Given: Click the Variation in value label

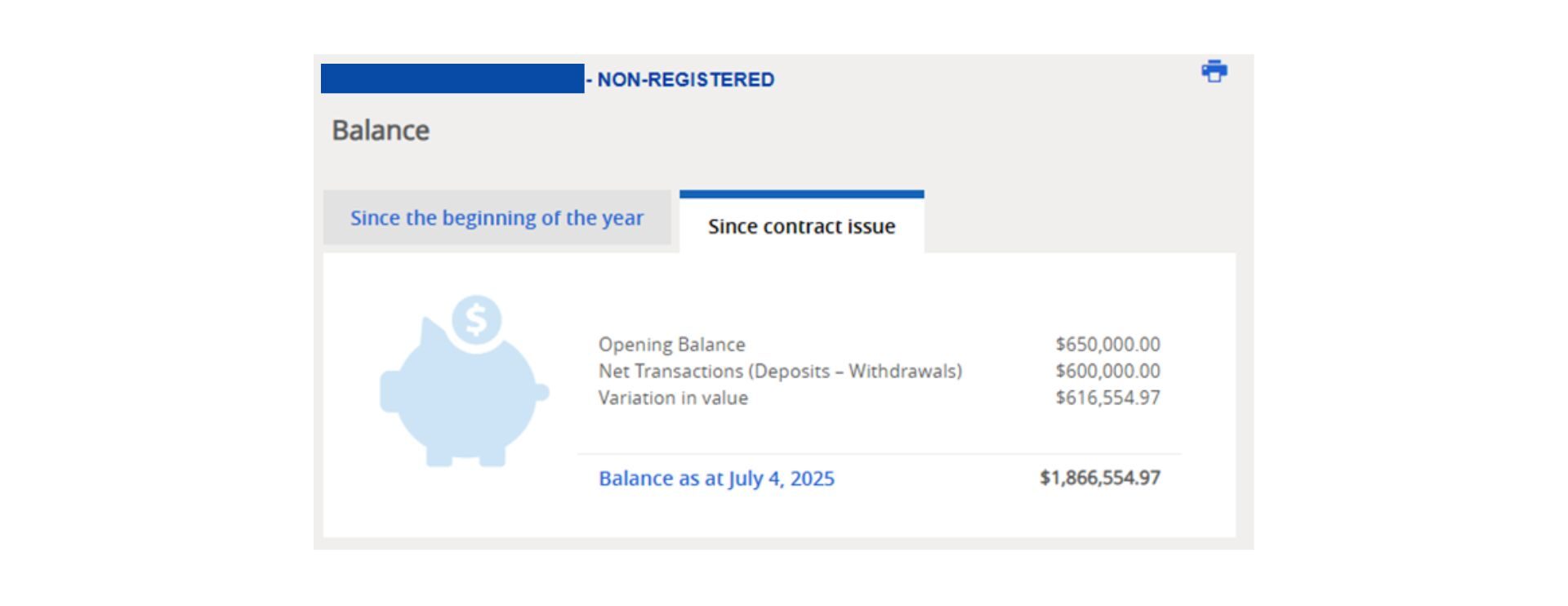Looking at the screenshot, I should [673, 398].
